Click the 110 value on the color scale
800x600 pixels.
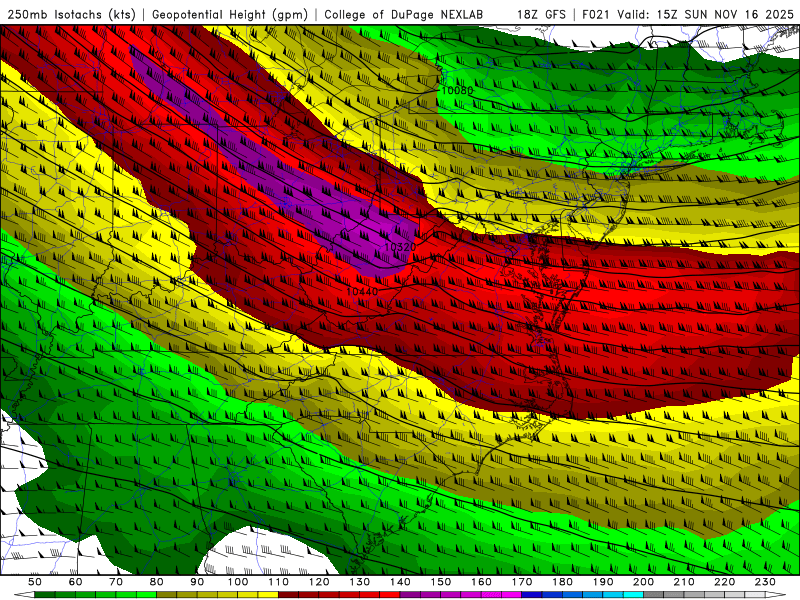tap(279, 582)
